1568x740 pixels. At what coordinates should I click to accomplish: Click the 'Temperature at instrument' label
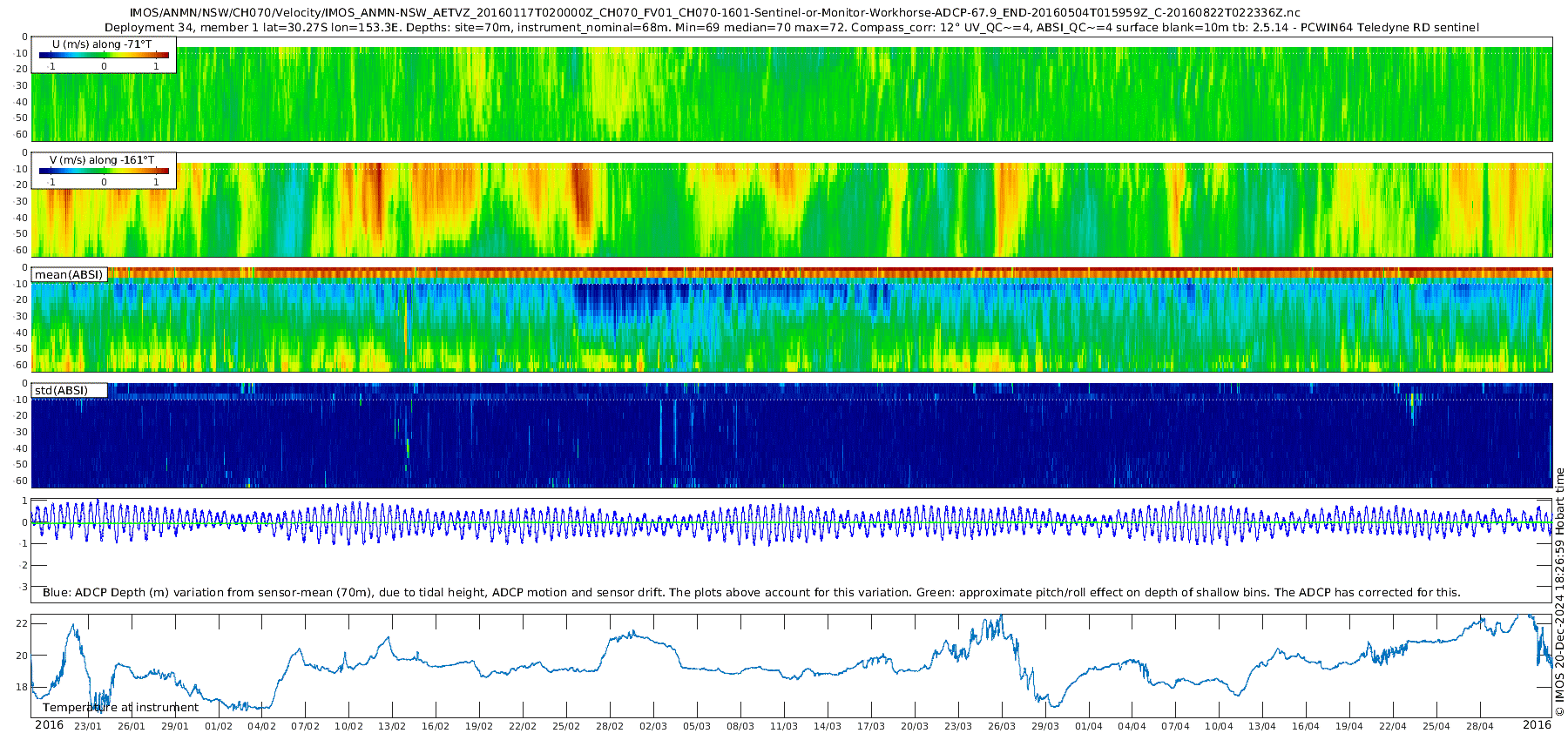click(120, 708)
